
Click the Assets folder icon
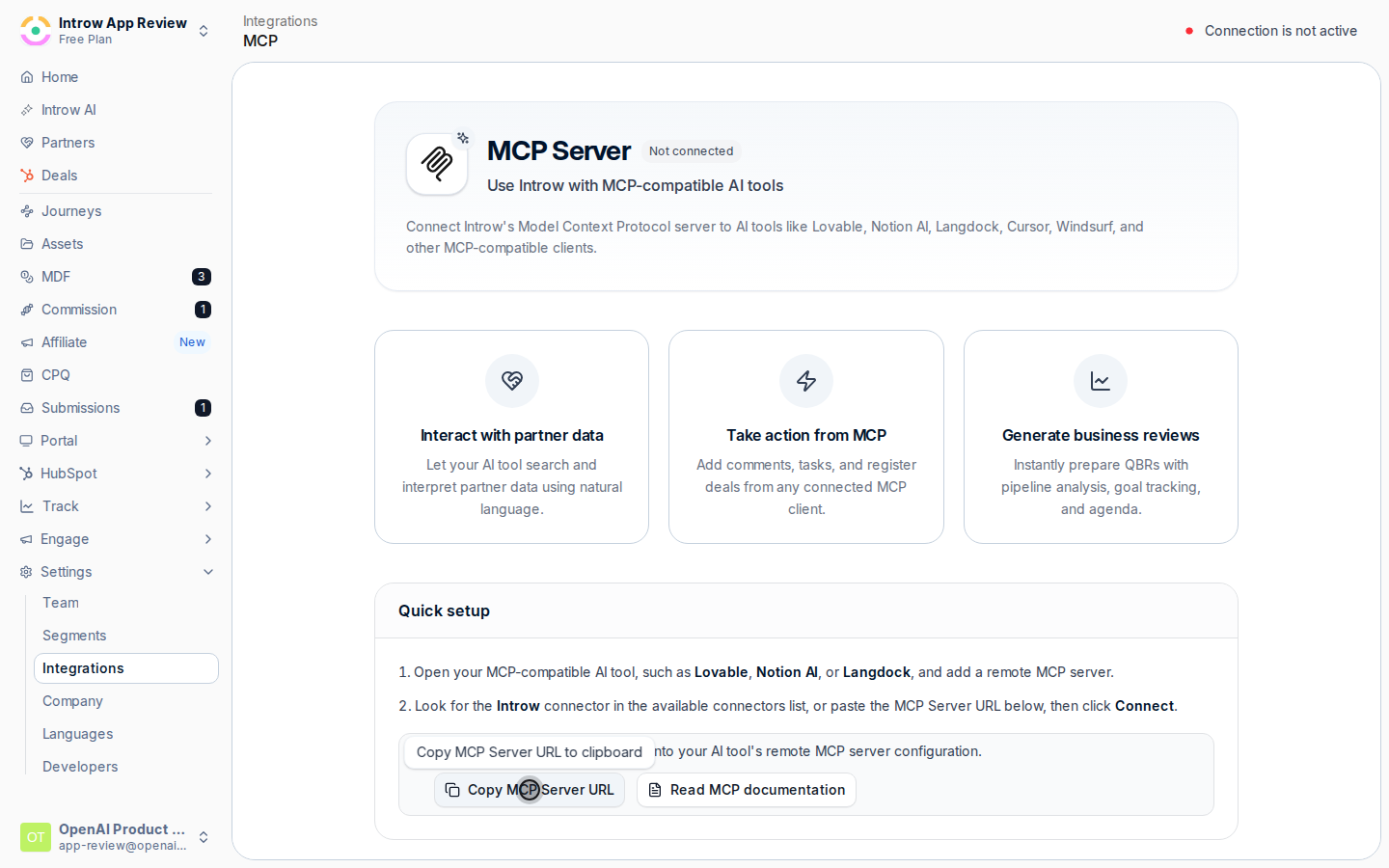pyautogui.click(x=27, y=244)
